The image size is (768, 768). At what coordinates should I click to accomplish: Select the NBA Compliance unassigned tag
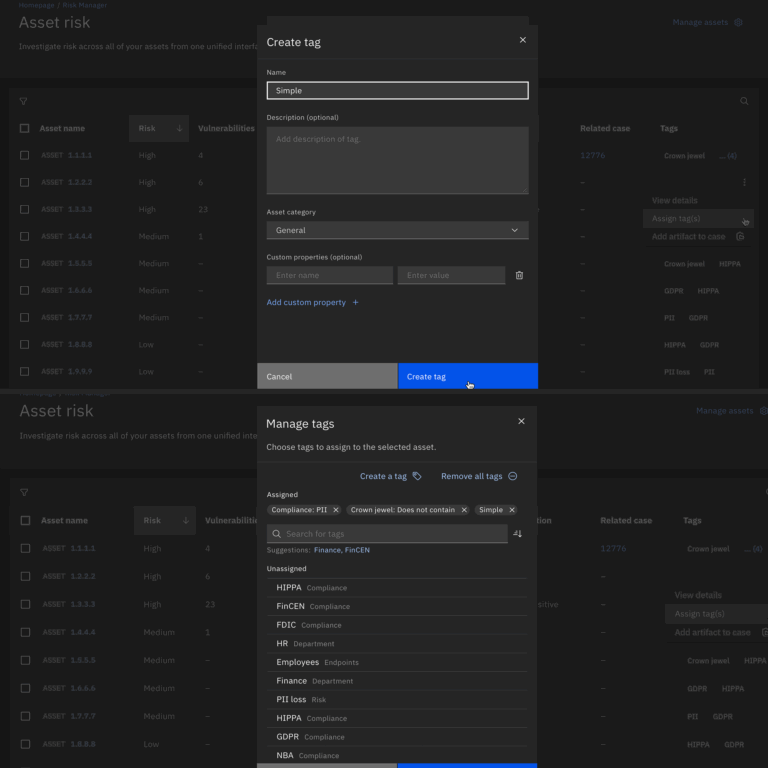click(397, 755)
